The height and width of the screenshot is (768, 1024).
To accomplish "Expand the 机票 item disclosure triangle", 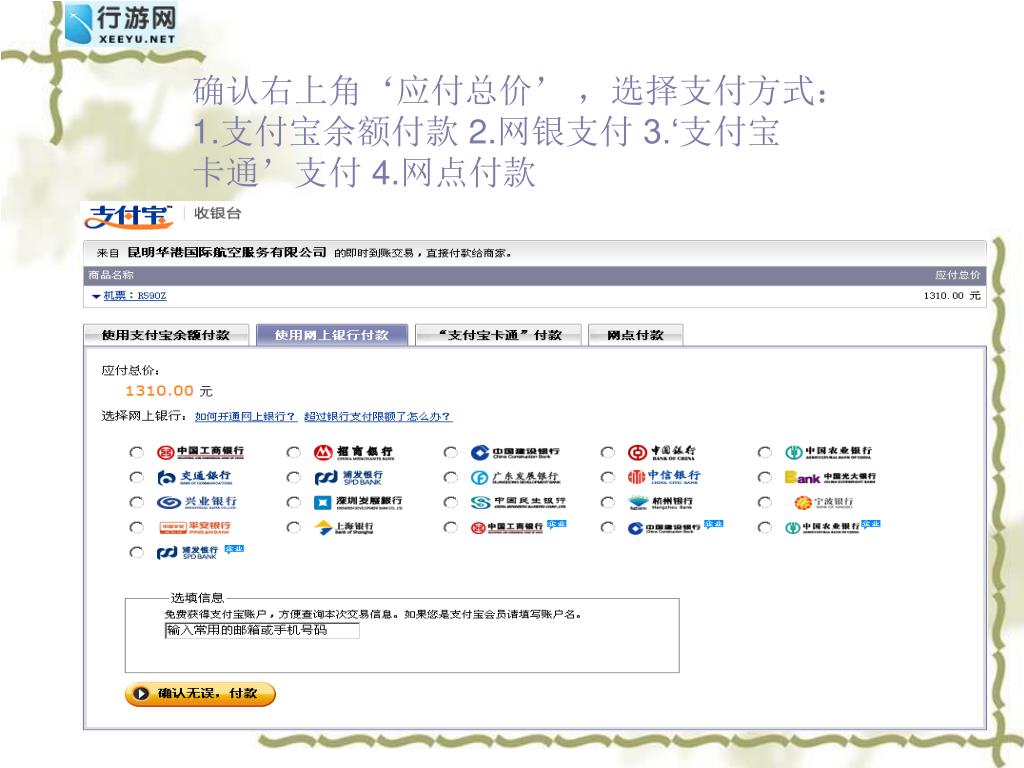I will coord(96,296).
